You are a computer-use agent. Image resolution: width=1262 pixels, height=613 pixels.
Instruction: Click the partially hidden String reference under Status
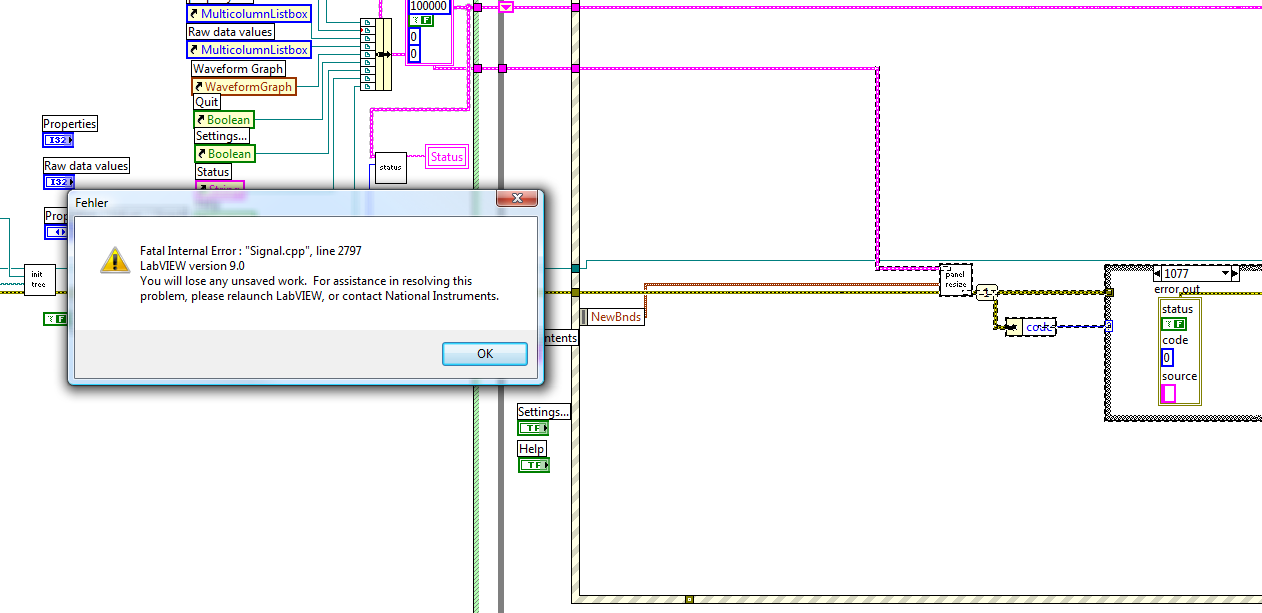[x=219, y=187]
